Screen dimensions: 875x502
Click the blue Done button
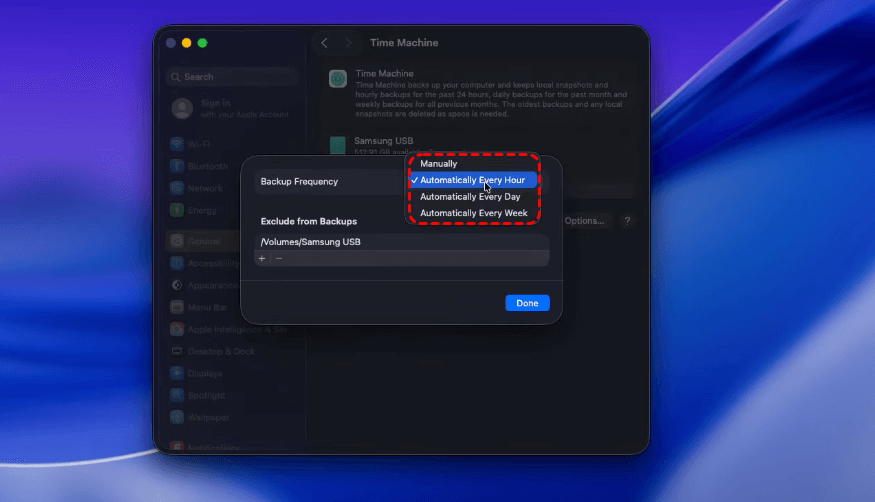(x=527, y=303)
